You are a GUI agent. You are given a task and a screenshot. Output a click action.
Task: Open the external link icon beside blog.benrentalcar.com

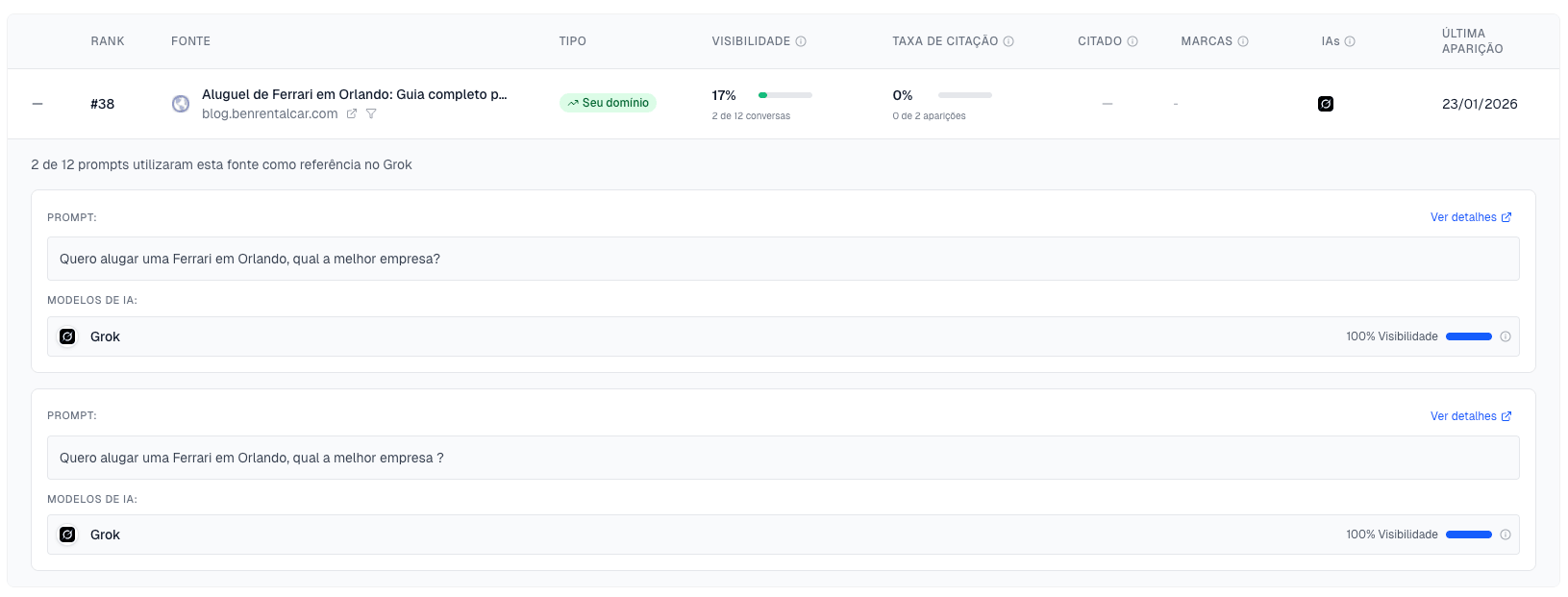tap(352, 113)
